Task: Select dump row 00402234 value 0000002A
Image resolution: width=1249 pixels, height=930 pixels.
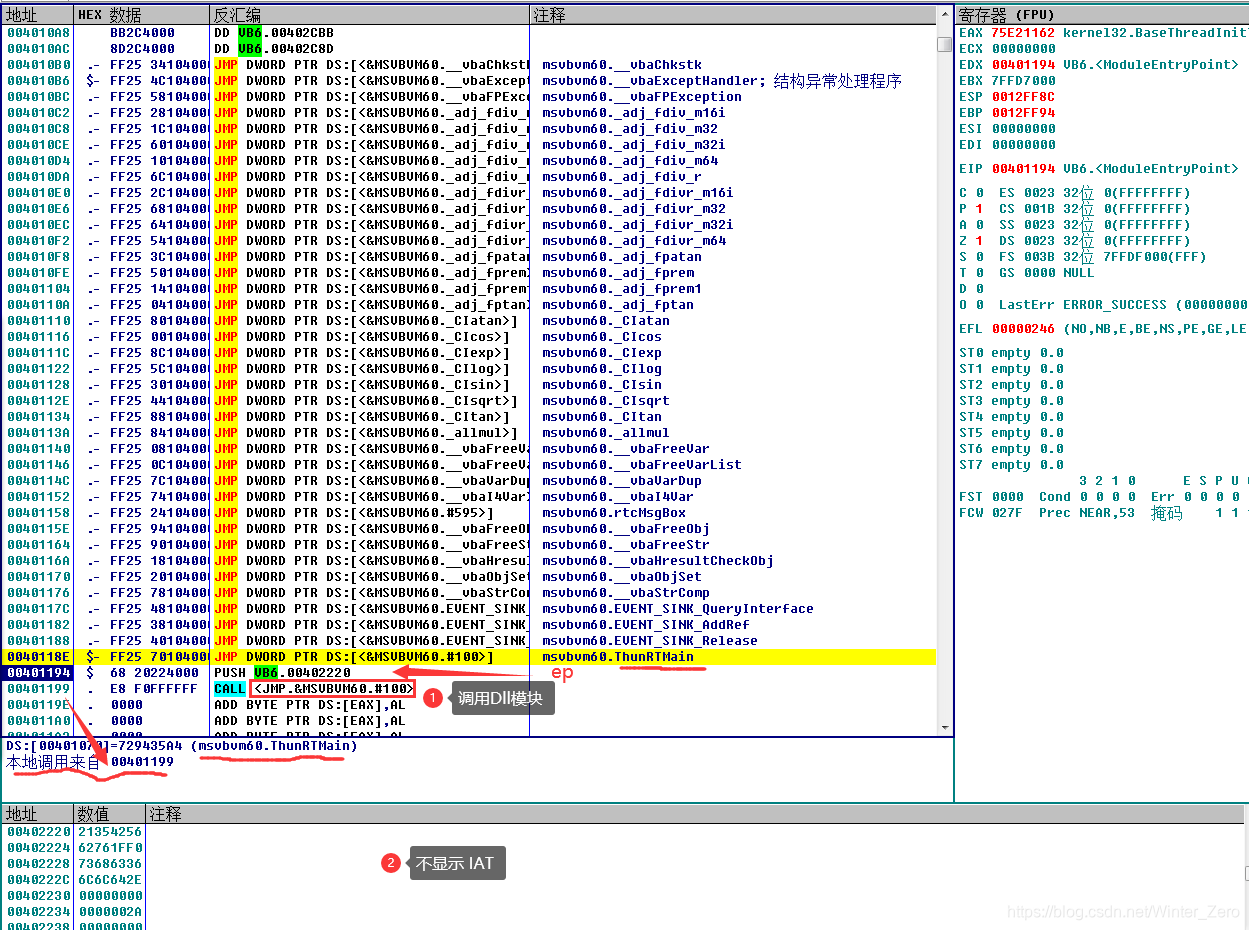Action: pos(110,912)
